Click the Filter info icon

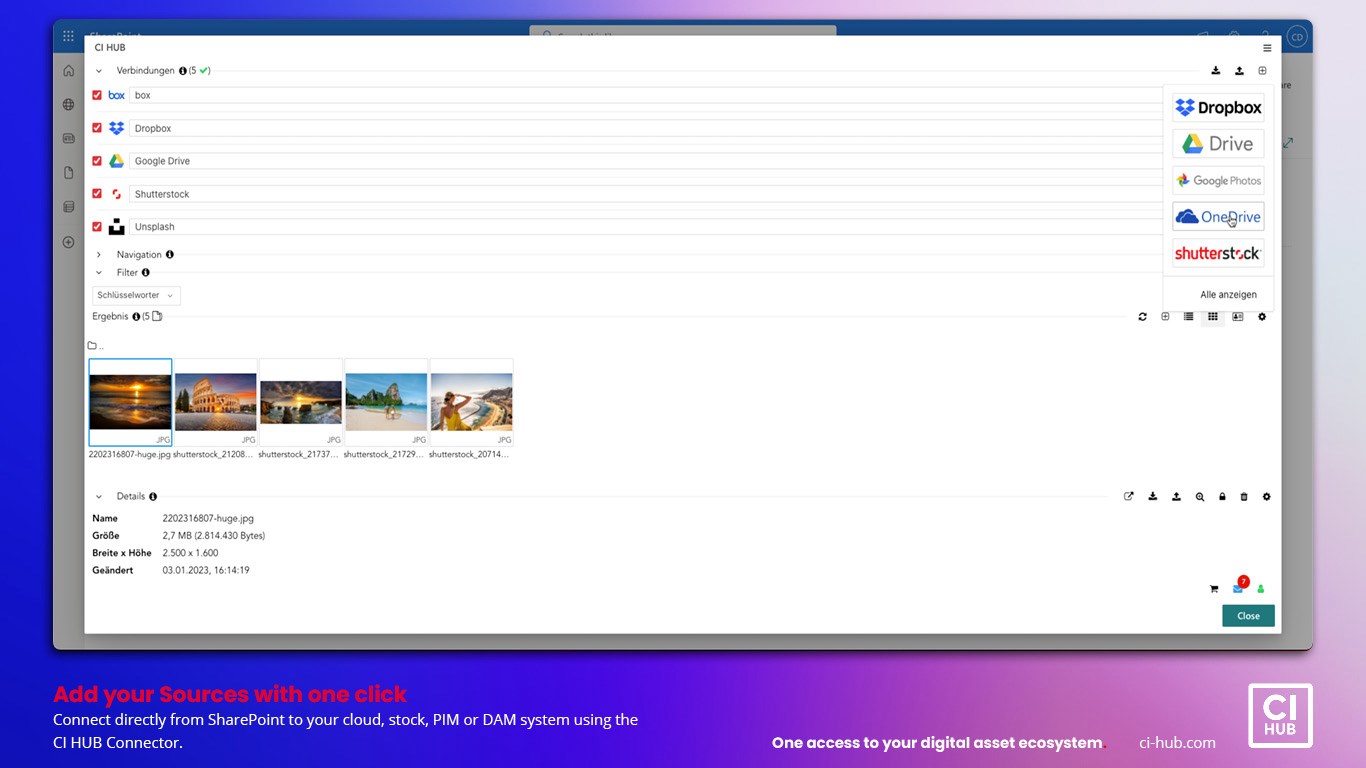click(x=146, y=273)
